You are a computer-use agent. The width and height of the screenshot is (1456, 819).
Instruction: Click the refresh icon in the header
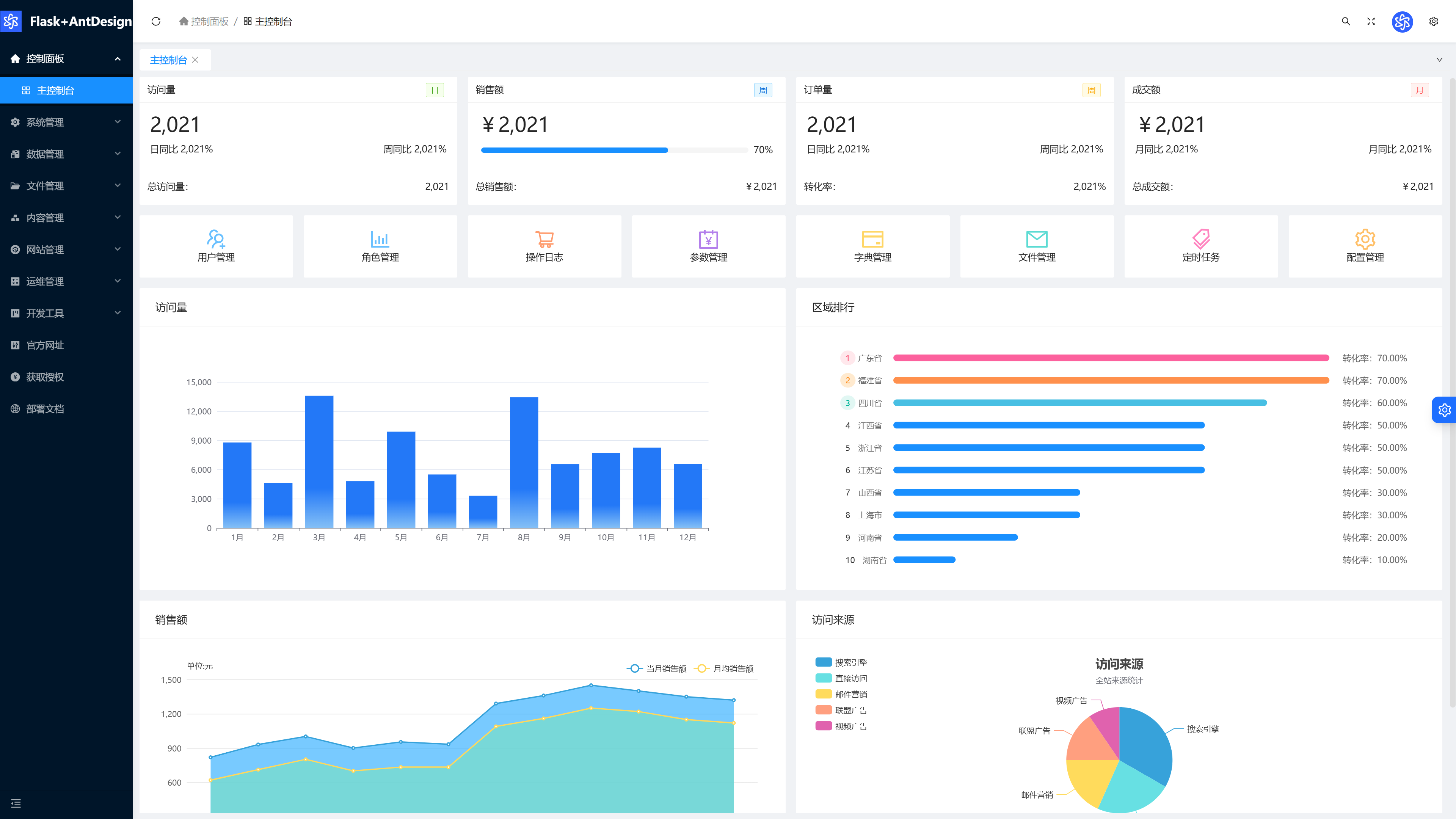point(156,22)
